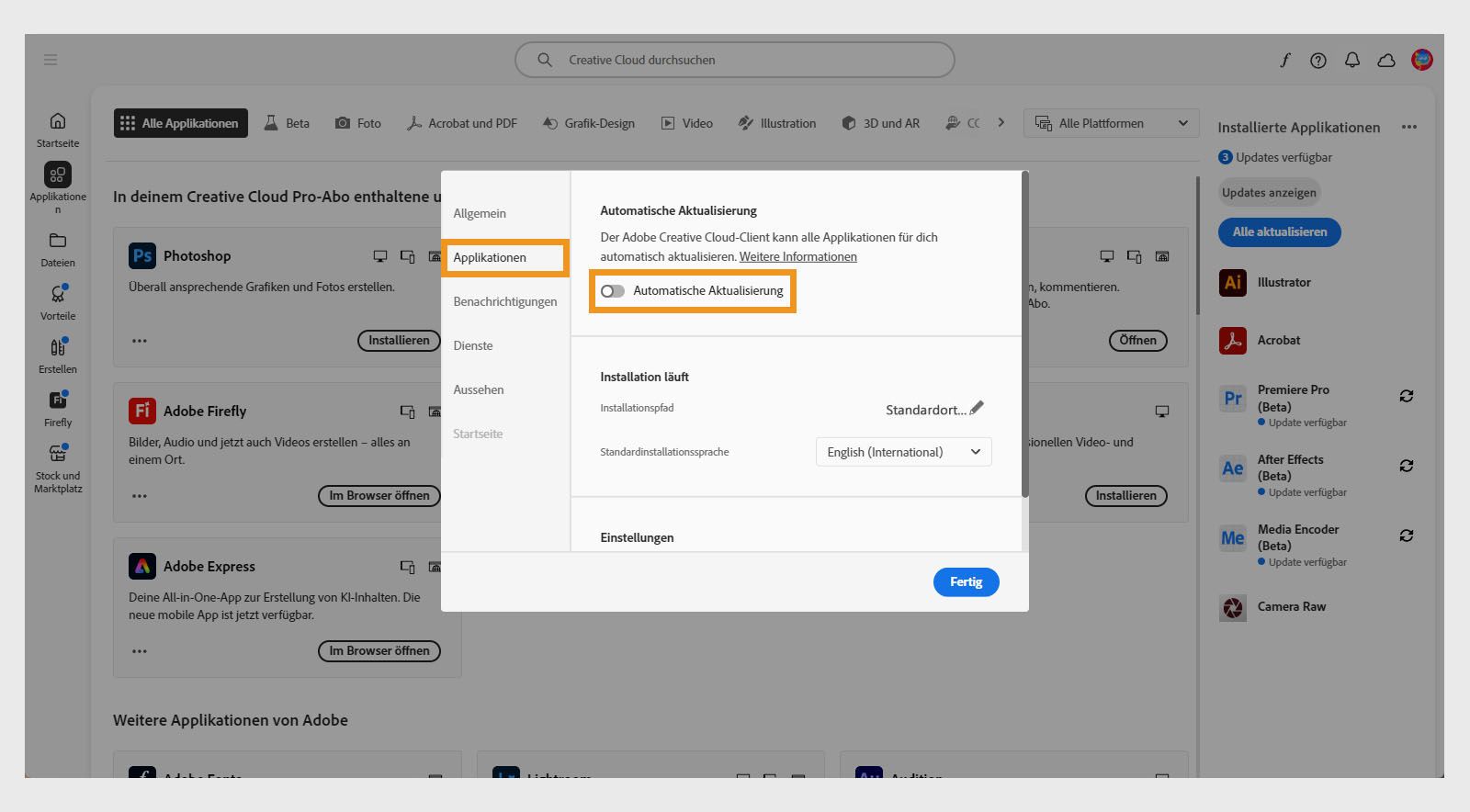
Task: Switch to the Illustration category
Action: point(777,123)
